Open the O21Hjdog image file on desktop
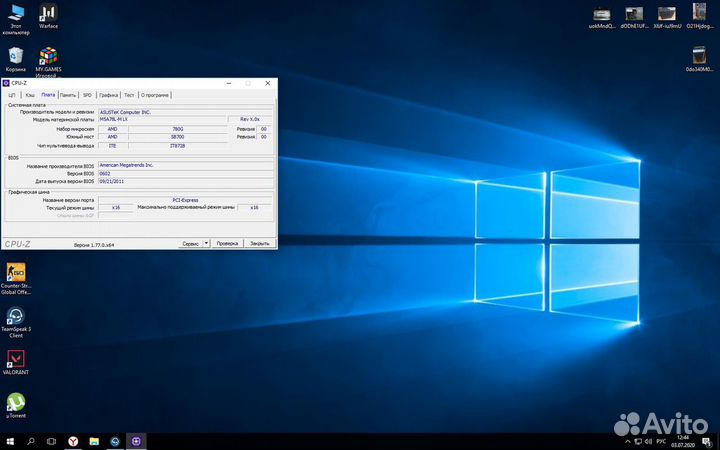720x450 pixels. pyautogui.click(x=699, y=17)
